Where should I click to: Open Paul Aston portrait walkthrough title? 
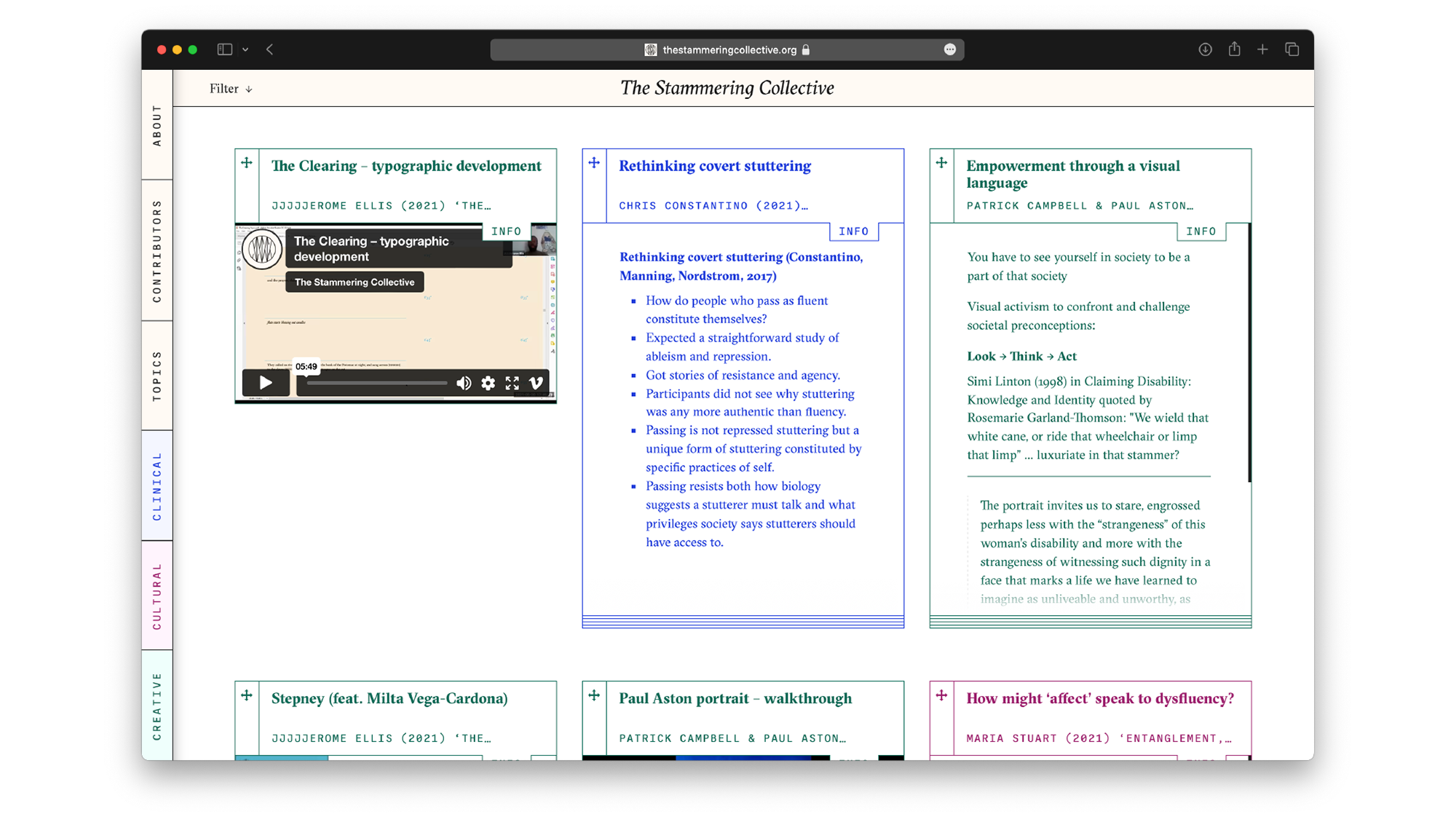click(735, 698)
